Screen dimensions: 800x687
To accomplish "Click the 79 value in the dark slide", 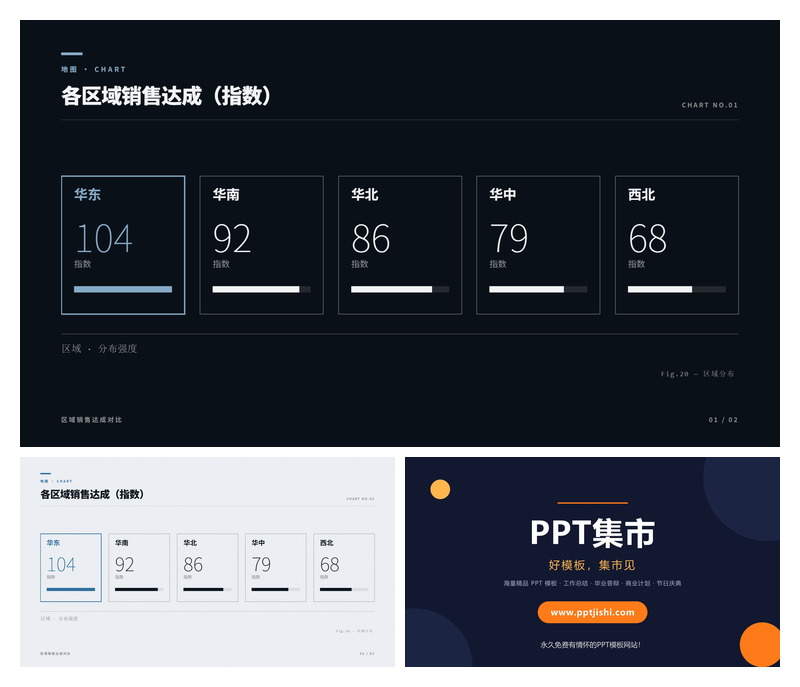I will coord(509,239).
